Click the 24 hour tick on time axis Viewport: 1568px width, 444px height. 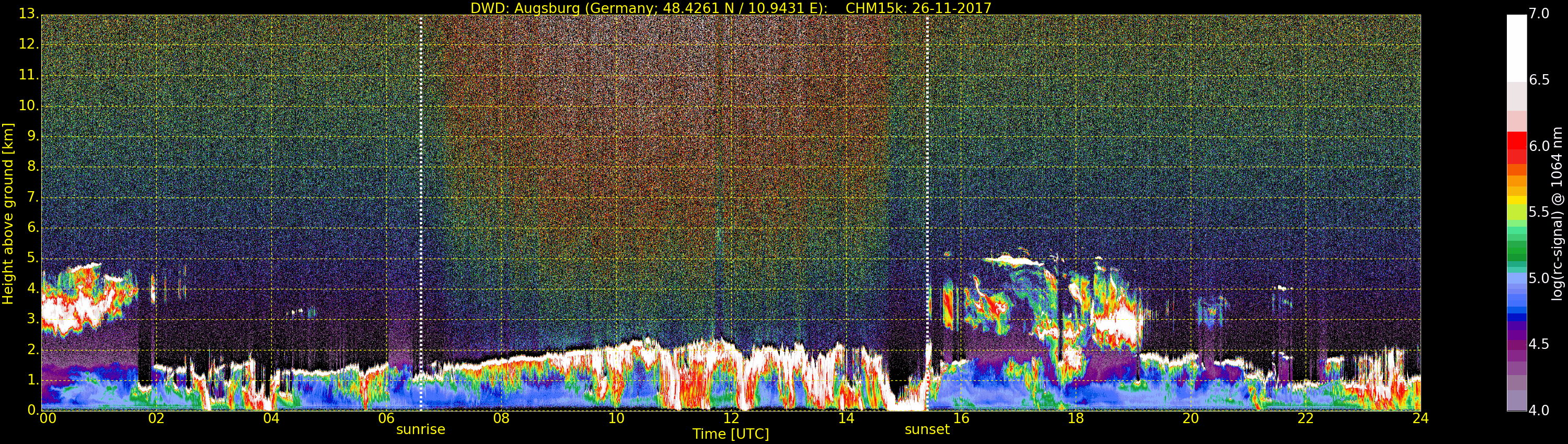[1420, 418]
